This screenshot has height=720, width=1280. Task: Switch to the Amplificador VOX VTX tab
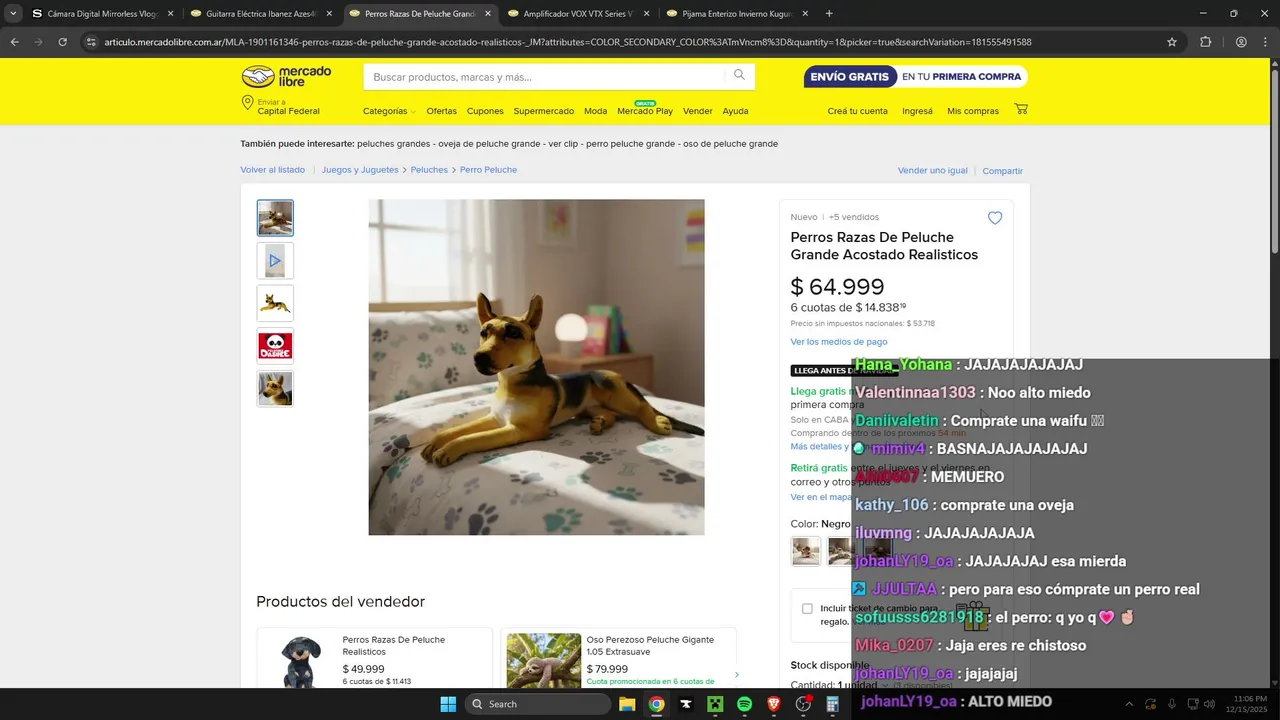(x=580, y=14)
